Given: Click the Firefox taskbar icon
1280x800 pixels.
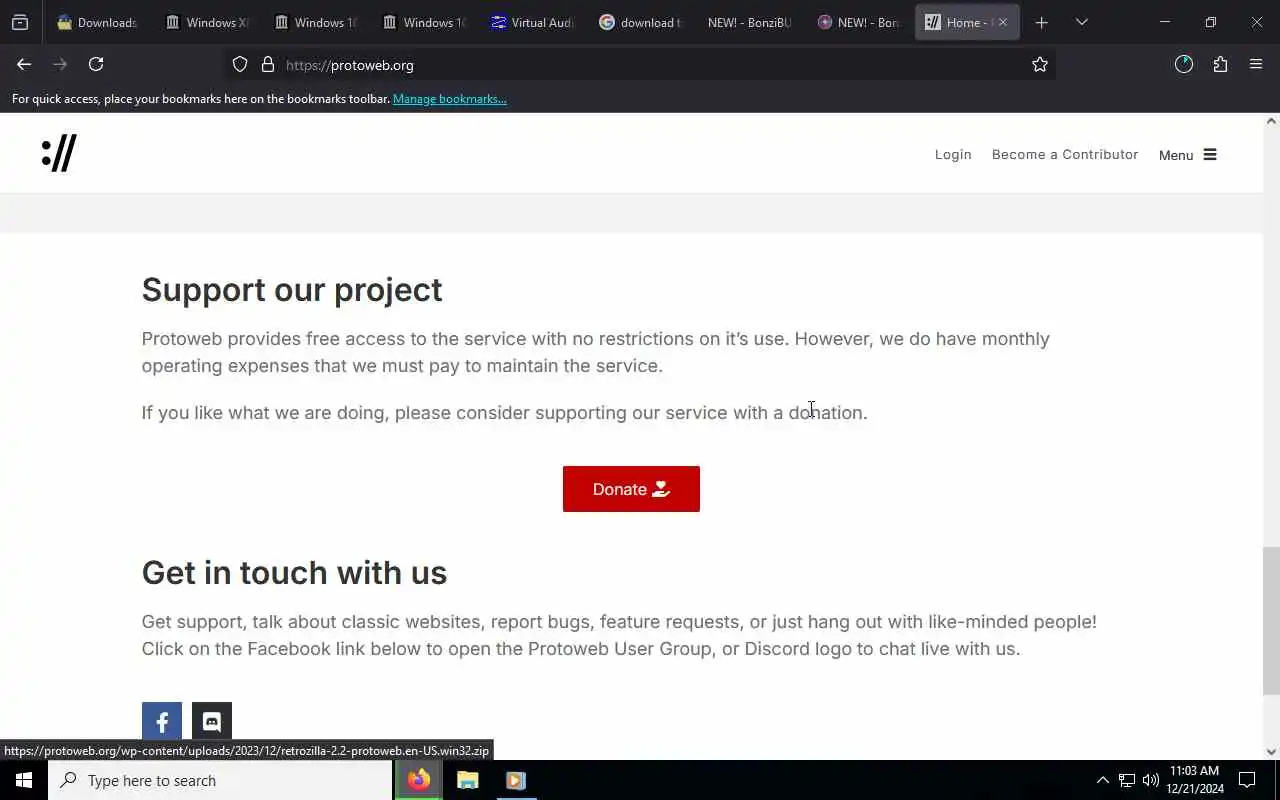Looking at the screenshot, I should pyautogui.click(x=419, y=780).
